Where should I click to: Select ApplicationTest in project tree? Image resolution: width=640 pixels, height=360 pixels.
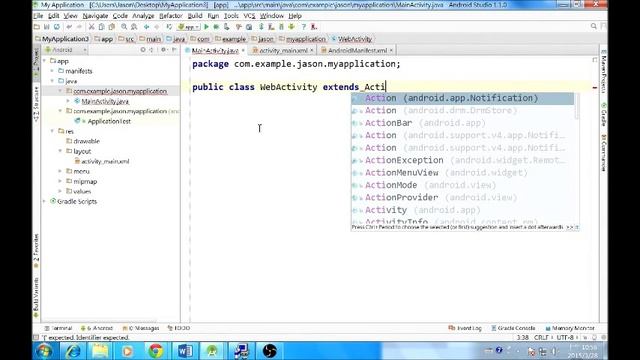point(109,121)
